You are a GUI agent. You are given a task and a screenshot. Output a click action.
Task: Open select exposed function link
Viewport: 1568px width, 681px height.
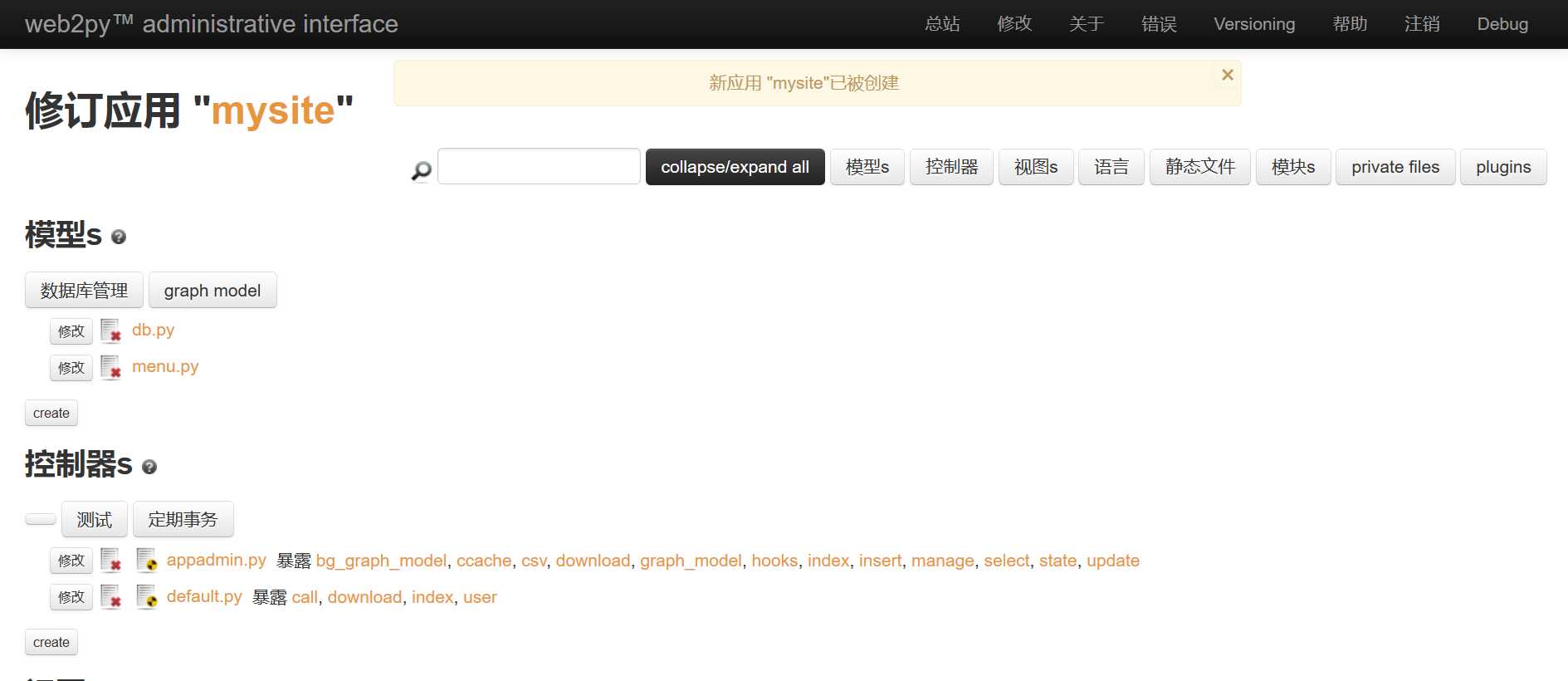pyautogui.click(x=1007, y=561)
